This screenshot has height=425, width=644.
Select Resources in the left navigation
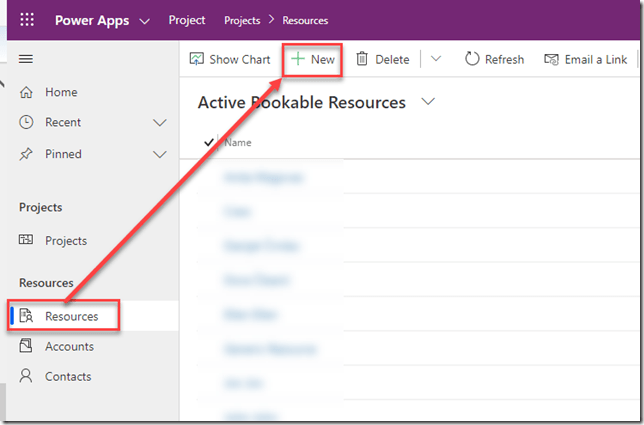(71, 316)
